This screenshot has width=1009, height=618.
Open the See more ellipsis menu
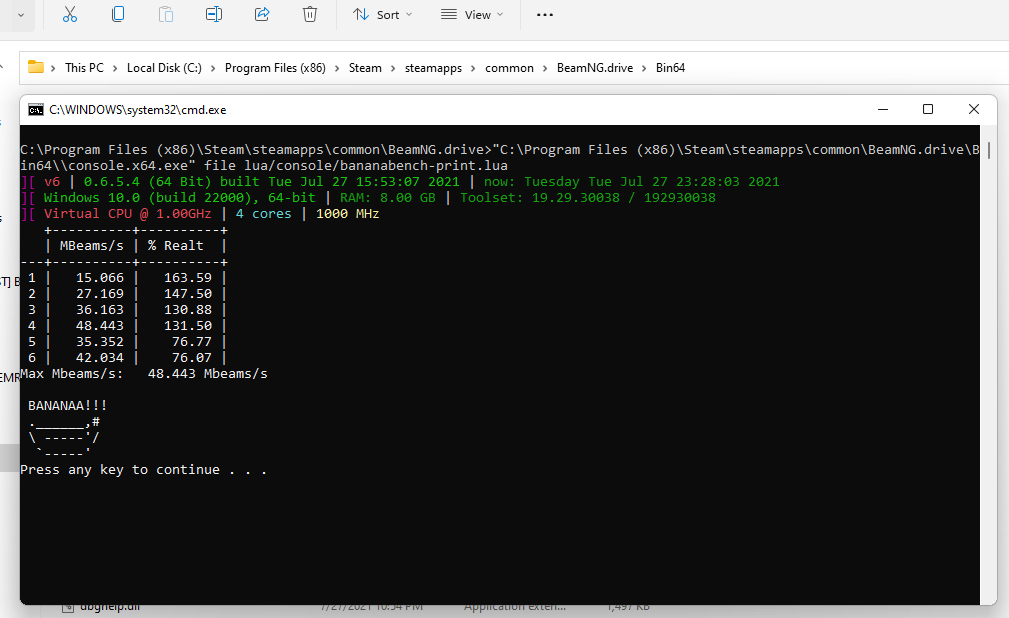[544, 14]
